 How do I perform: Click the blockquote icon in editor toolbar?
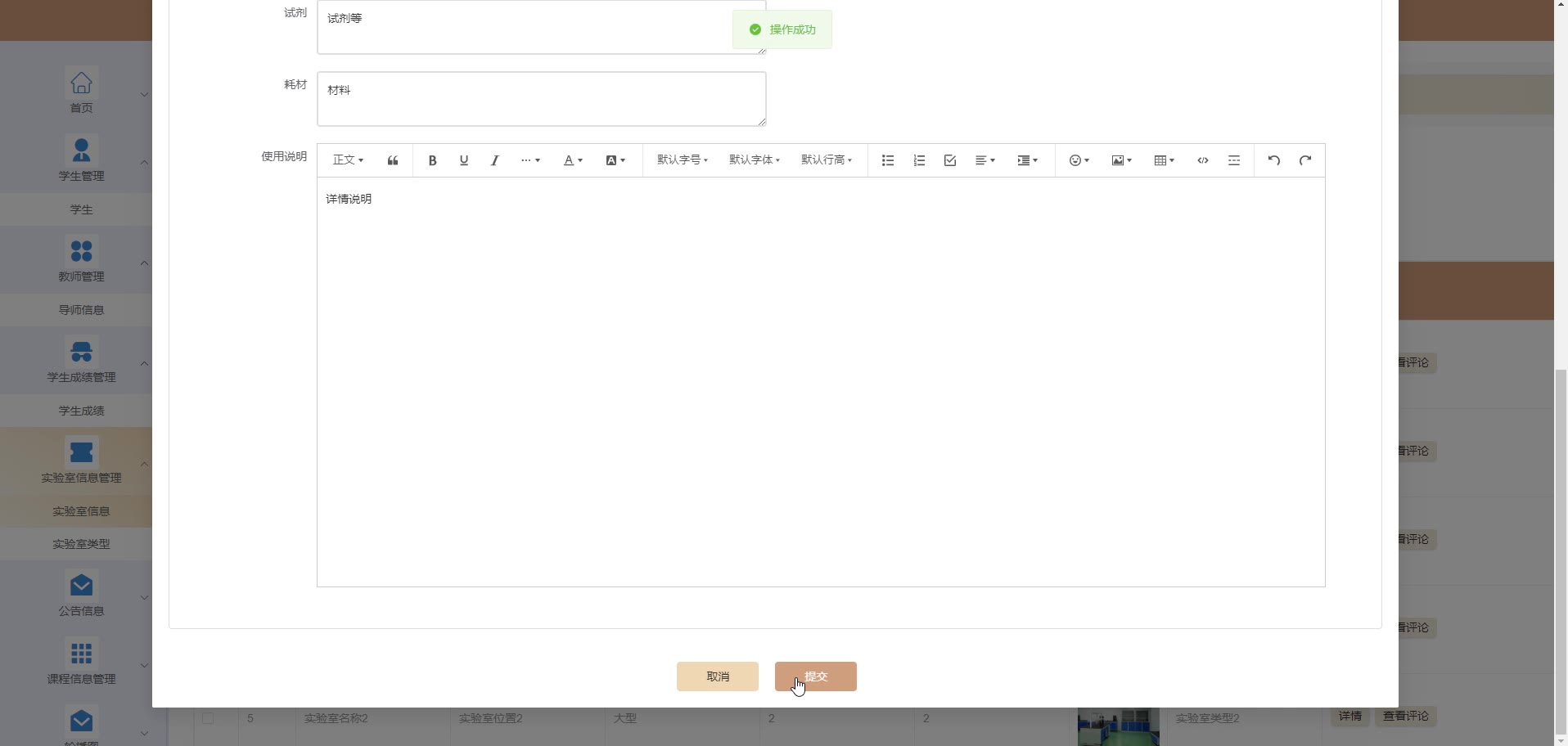tap(393, 160)
